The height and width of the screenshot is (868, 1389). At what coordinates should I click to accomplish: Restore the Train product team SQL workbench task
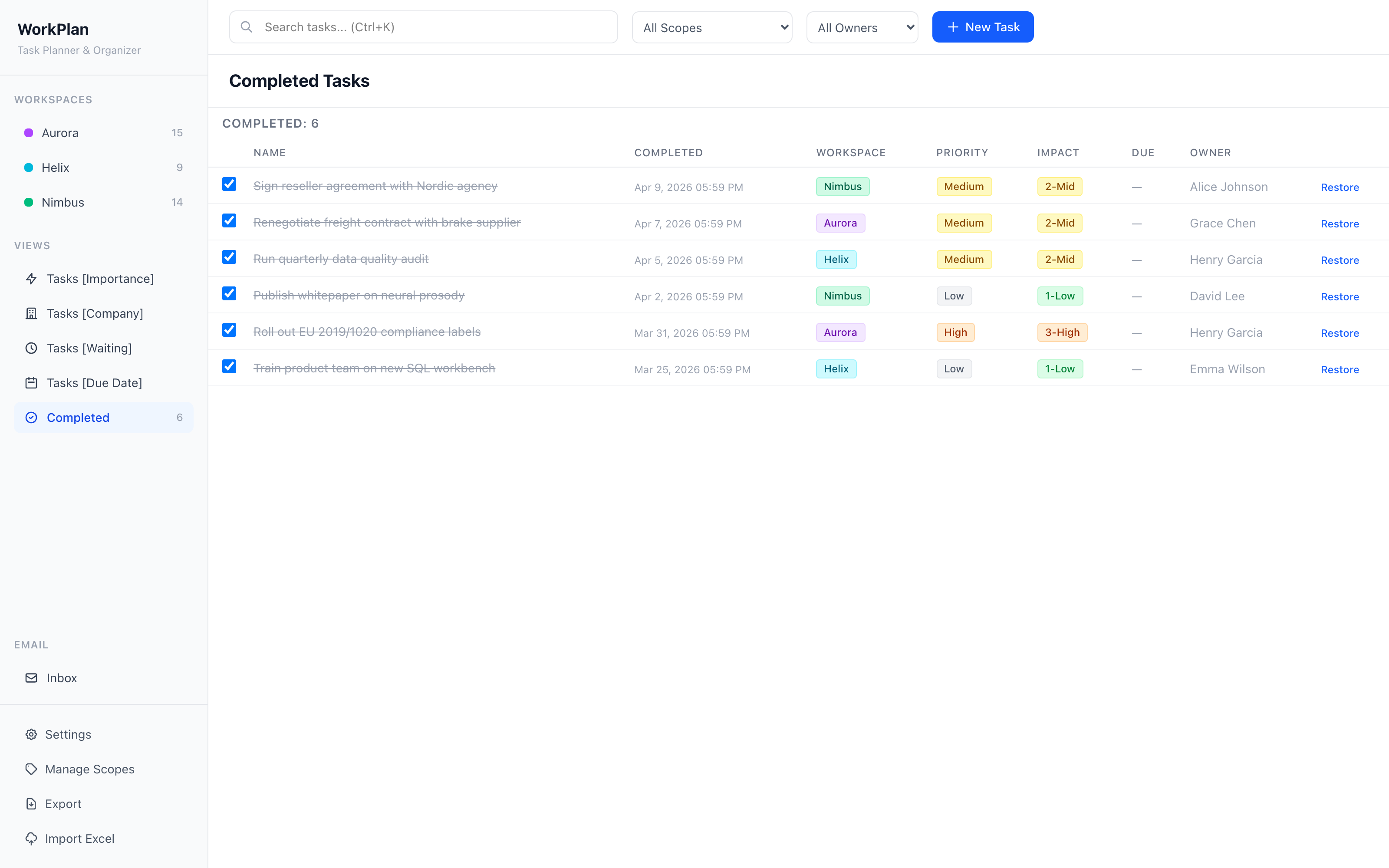(x=1340, y=370)
